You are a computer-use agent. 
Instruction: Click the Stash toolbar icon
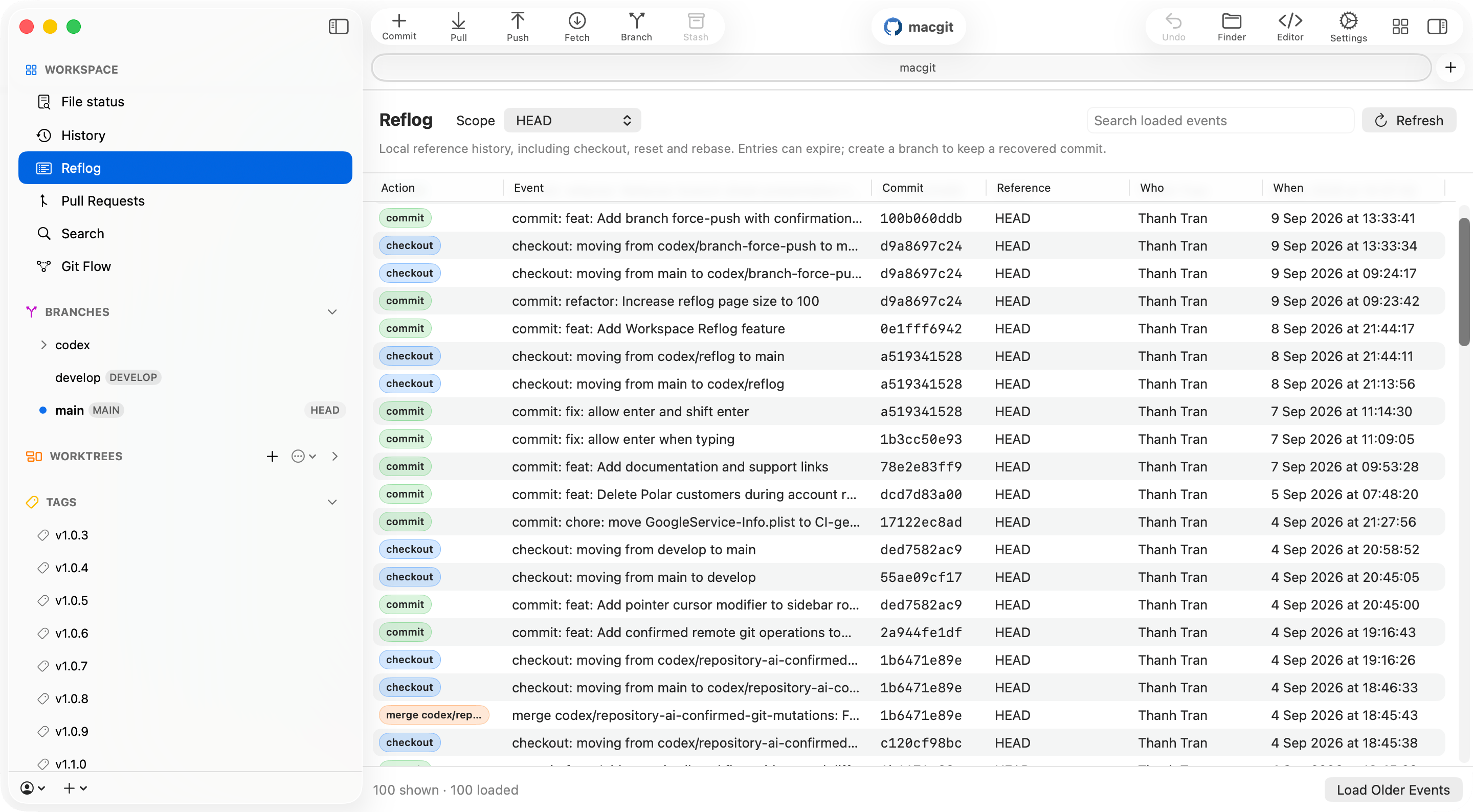click(696, 27)
